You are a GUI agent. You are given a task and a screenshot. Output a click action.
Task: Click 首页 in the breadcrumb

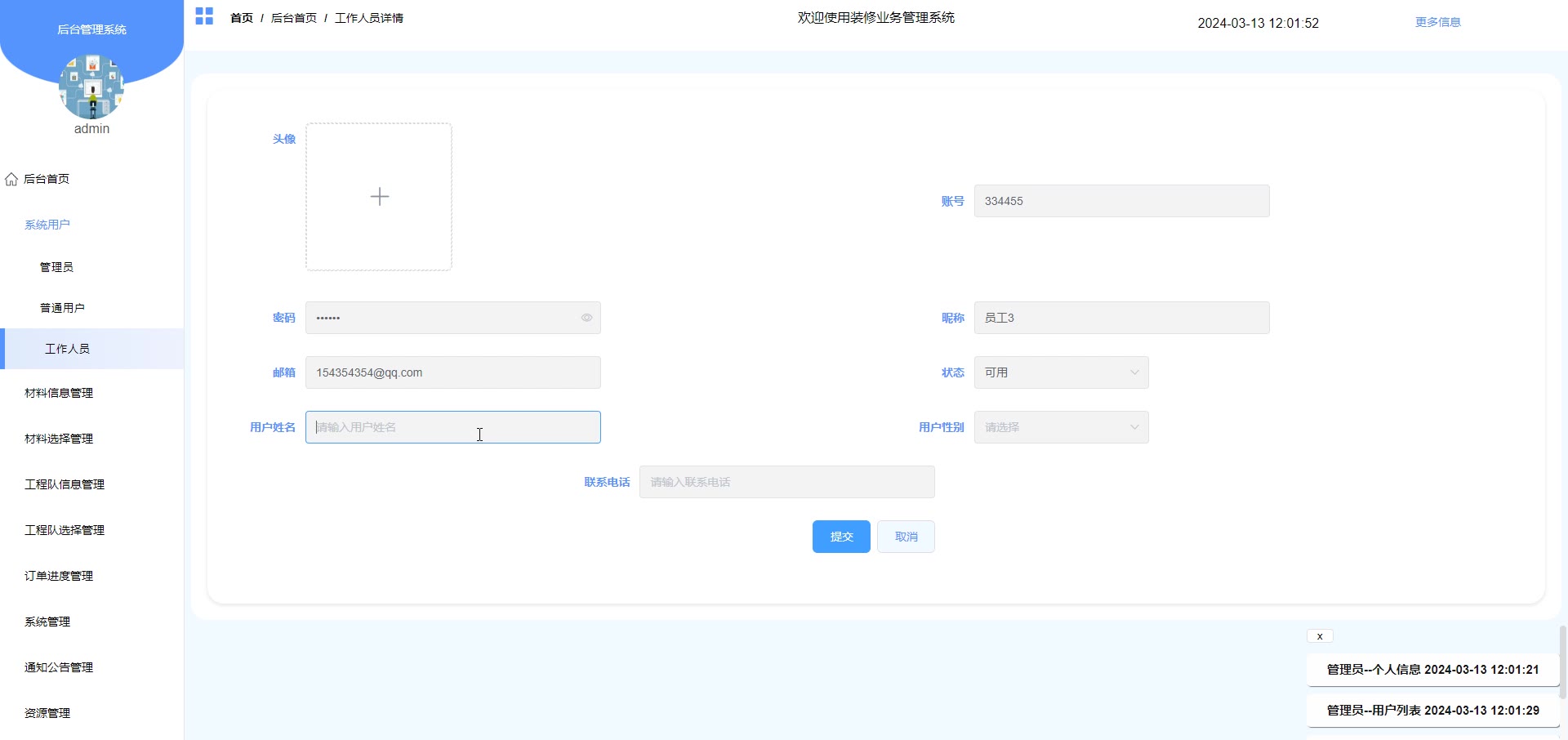pos(242,18)
